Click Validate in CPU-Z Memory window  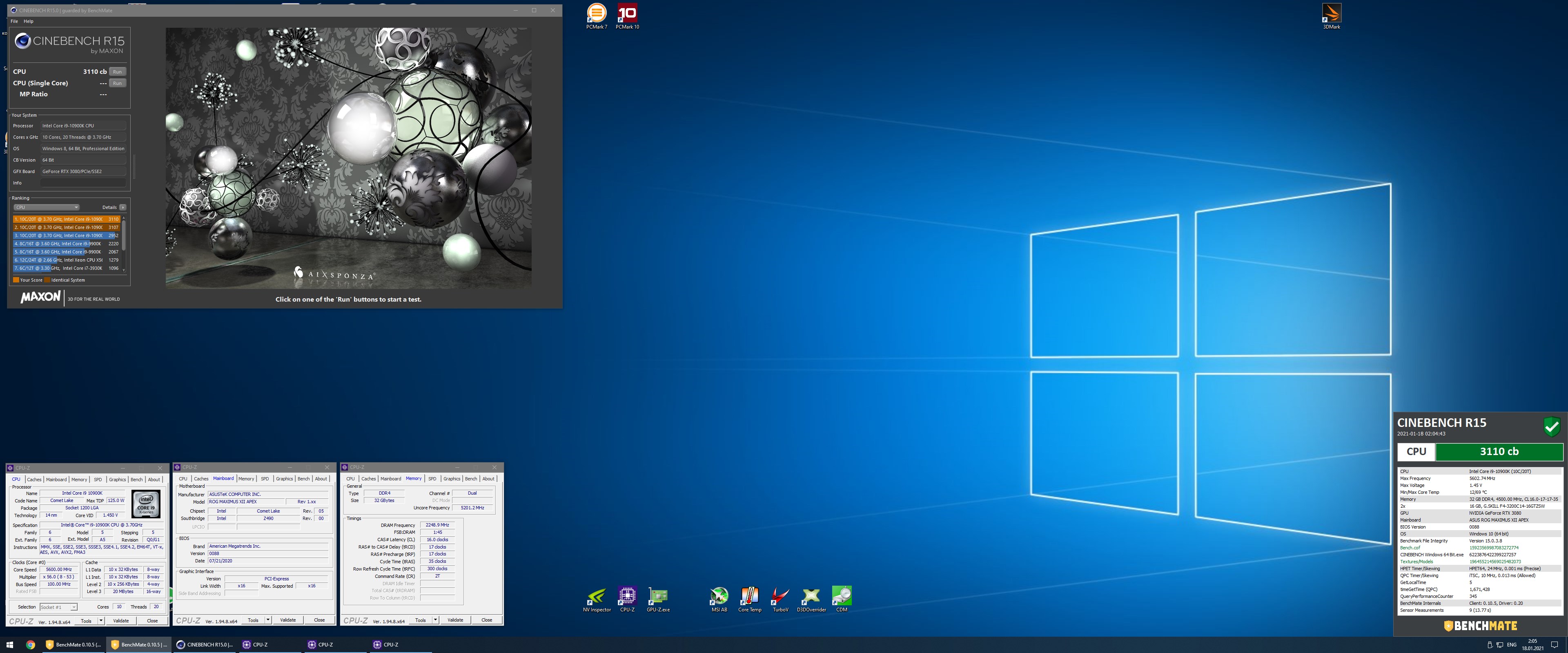tap(455, 620)
